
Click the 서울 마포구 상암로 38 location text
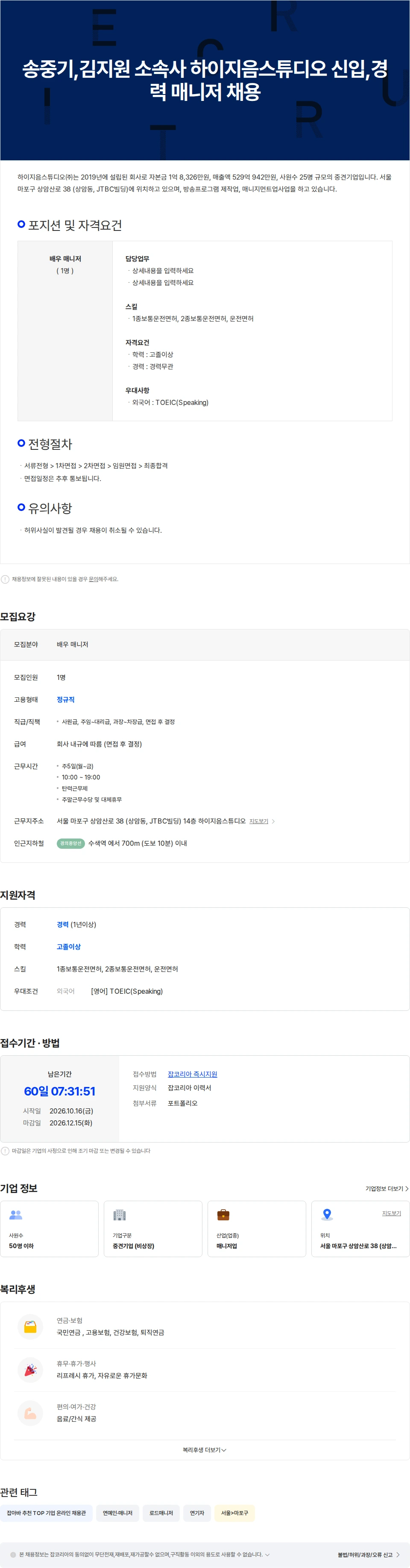click(358, 1246)
